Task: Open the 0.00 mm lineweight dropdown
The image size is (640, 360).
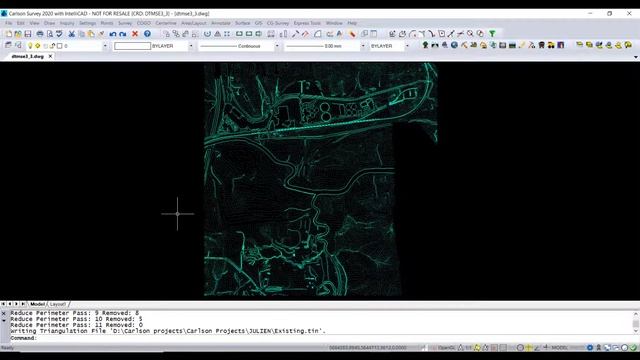Action: (x=362, y=46)
